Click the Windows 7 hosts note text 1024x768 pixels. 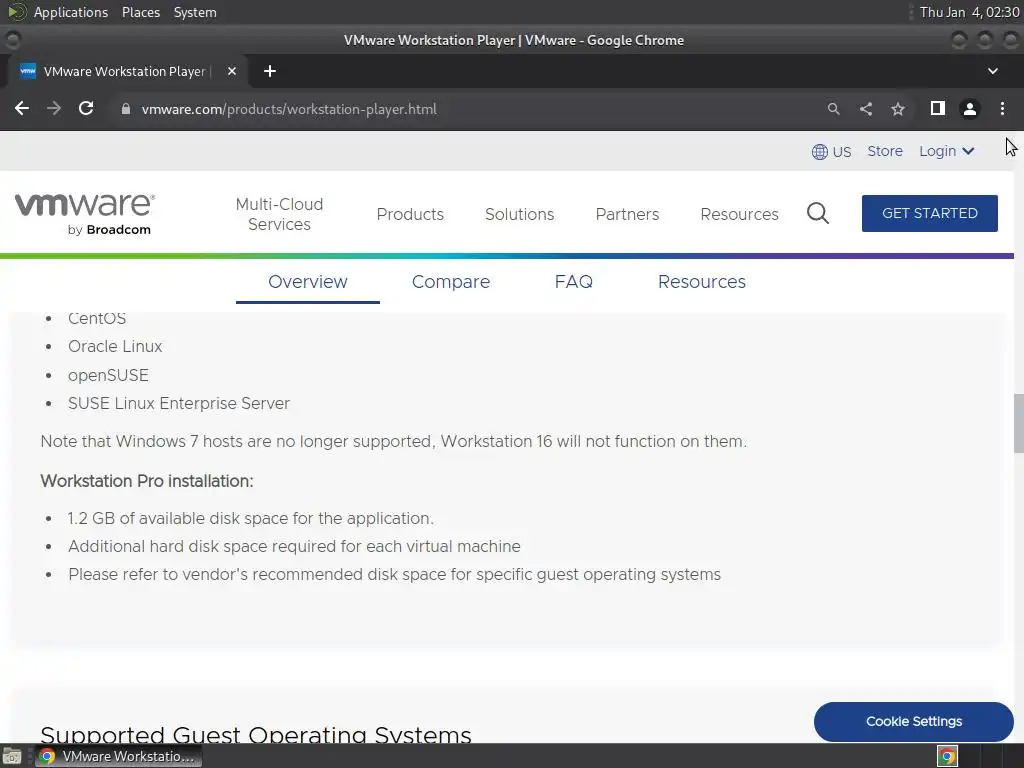tap(394, 441)
